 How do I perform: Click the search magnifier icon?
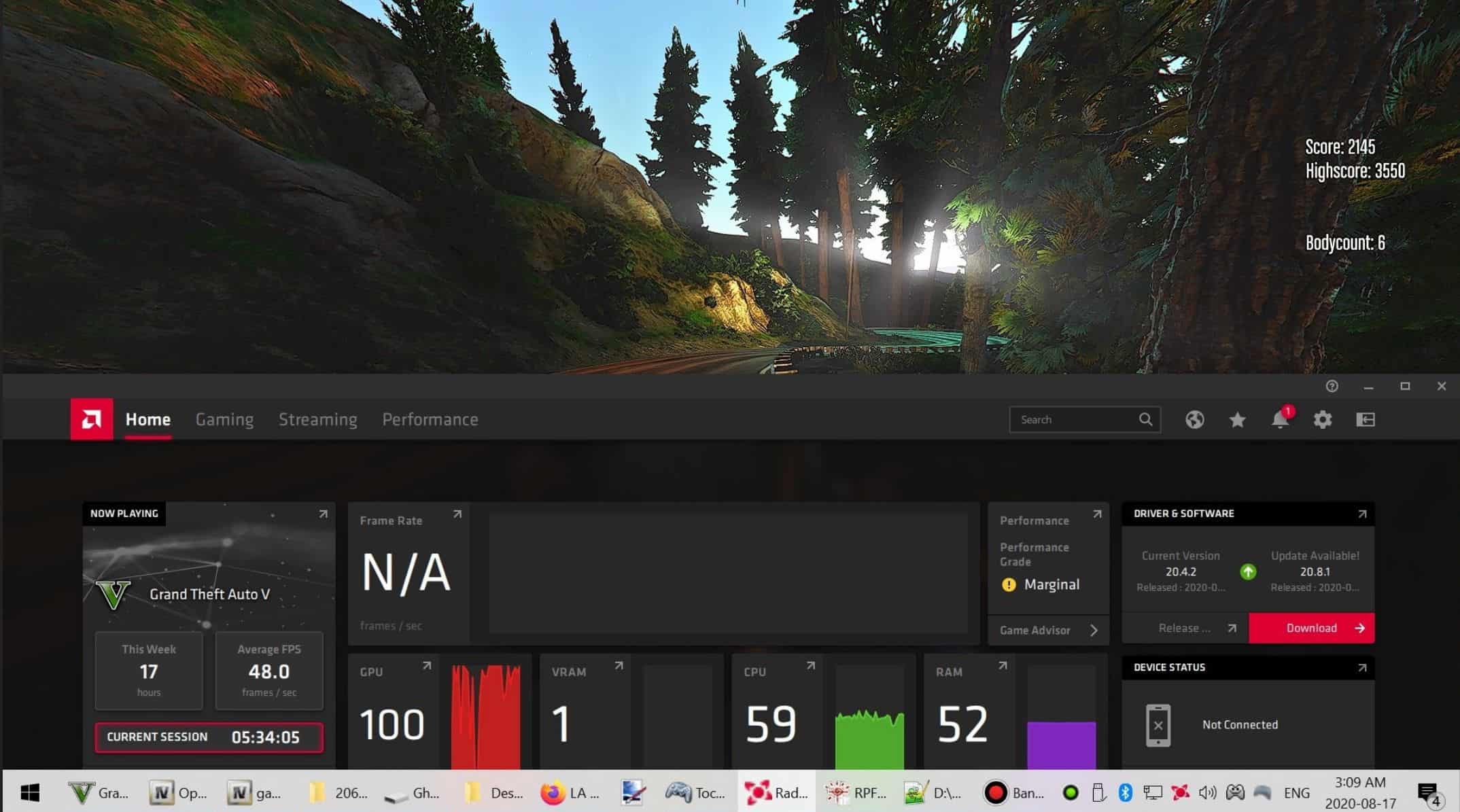(1145, 420)
